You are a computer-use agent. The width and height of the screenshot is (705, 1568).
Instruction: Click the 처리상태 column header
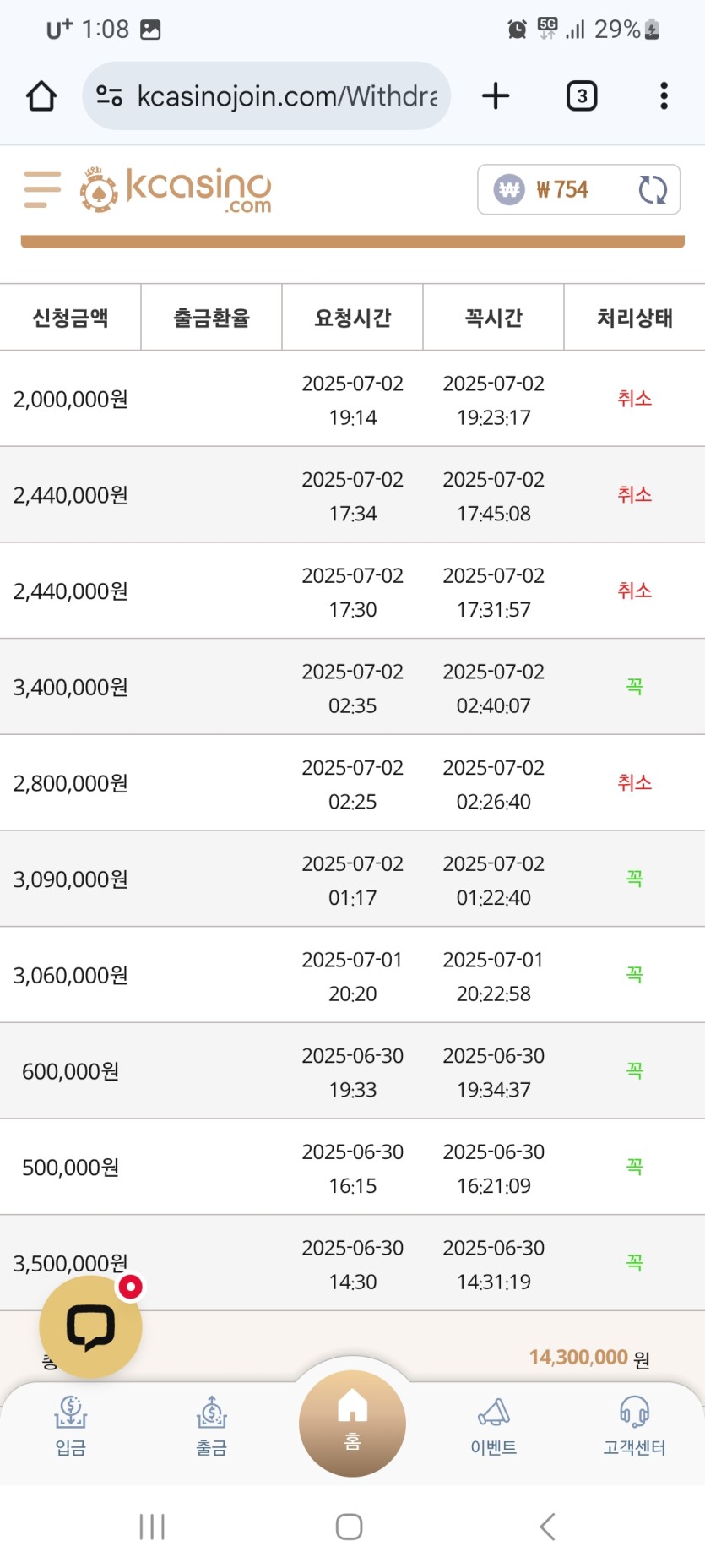pyautogui.click(x=635, y=318)
